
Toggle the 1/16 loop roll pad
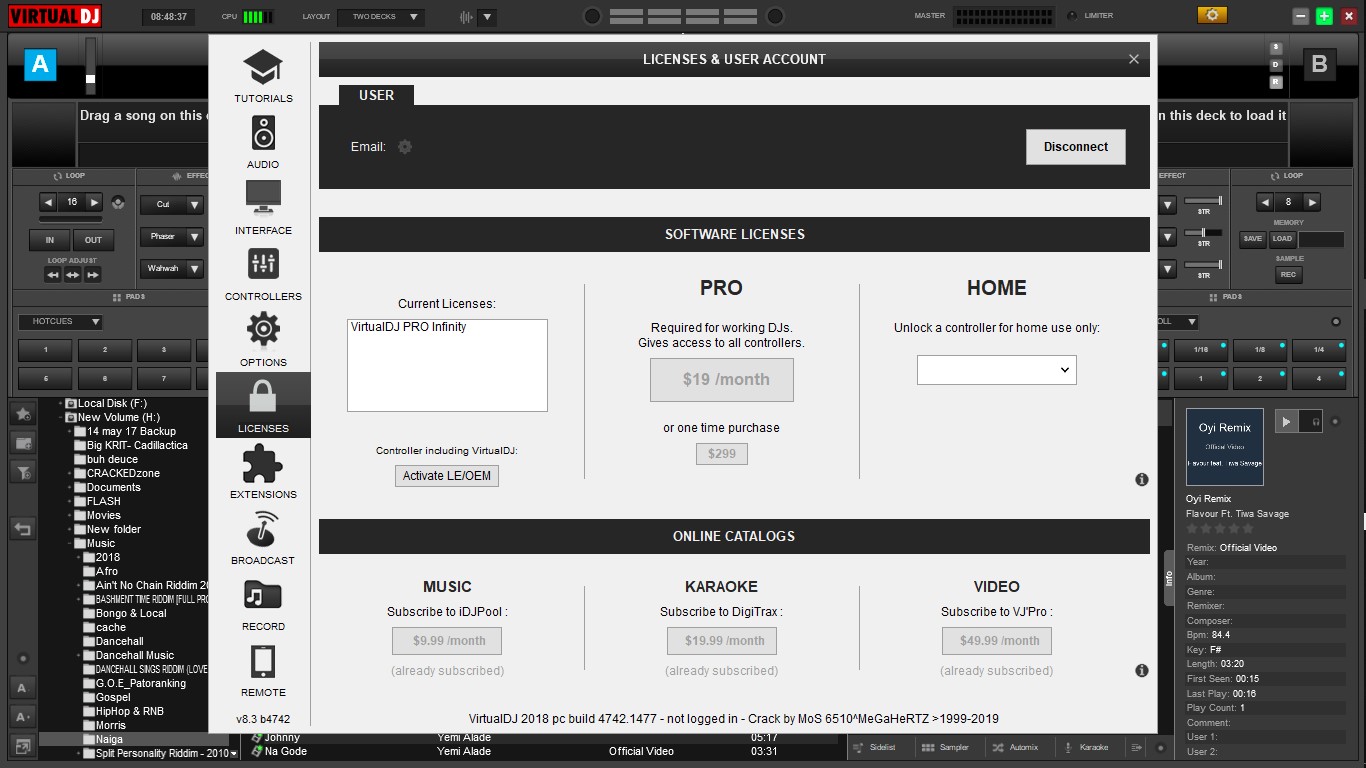click(x=1201, y=350)
